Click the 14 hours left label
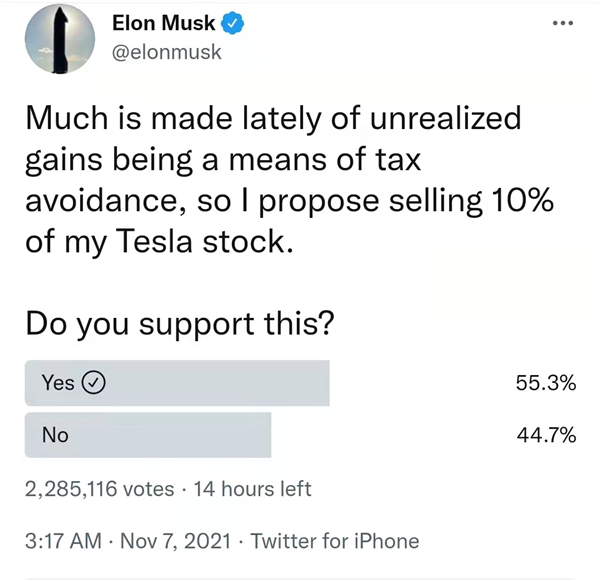This screenshot has height=582, width=600. (x=253, y=489)
